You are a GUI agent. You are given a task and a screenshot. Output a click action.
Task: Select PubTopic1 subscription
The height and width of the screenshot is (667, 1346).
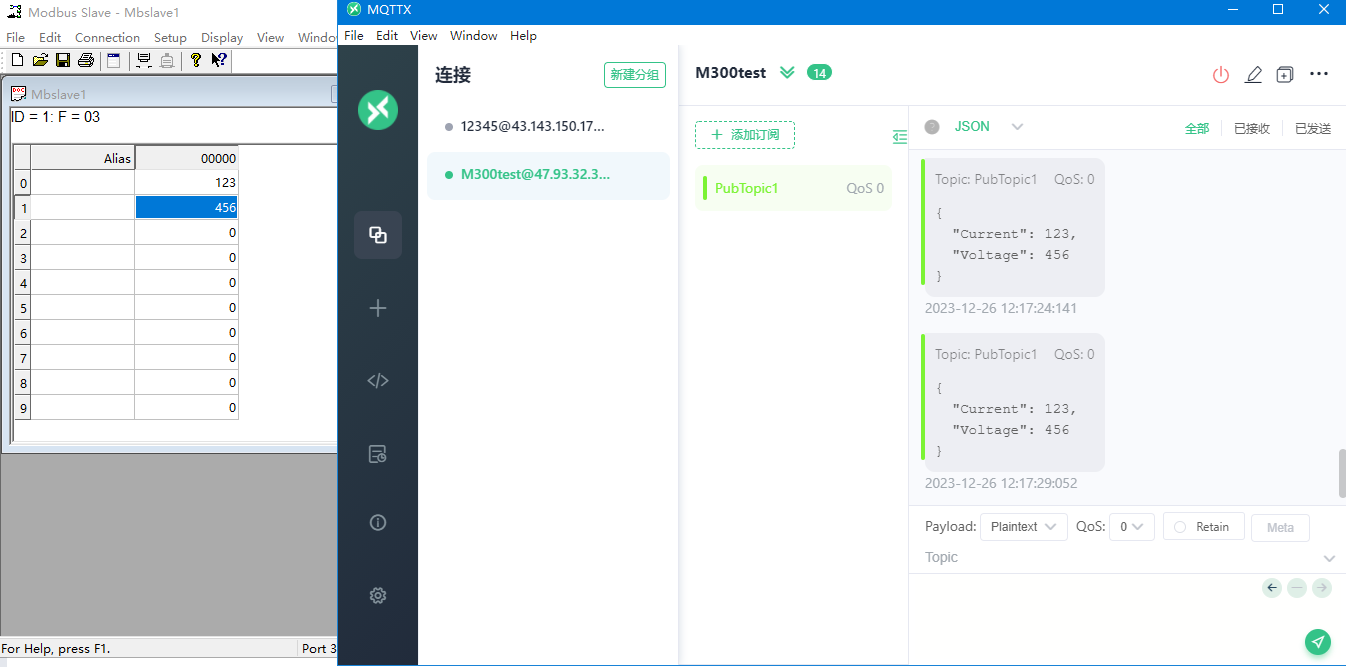pyautogui.click(x=793, y=188)
